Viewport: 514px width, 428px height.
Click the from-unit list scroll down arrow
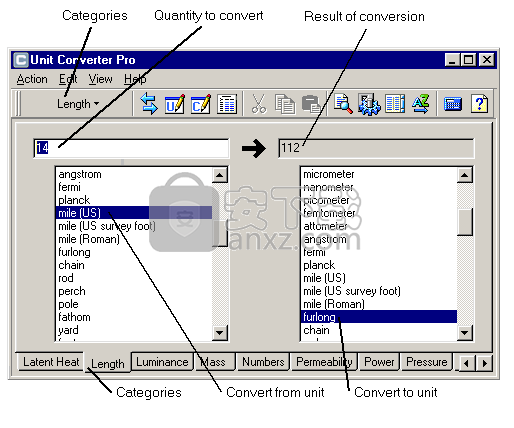coord(220,332)
